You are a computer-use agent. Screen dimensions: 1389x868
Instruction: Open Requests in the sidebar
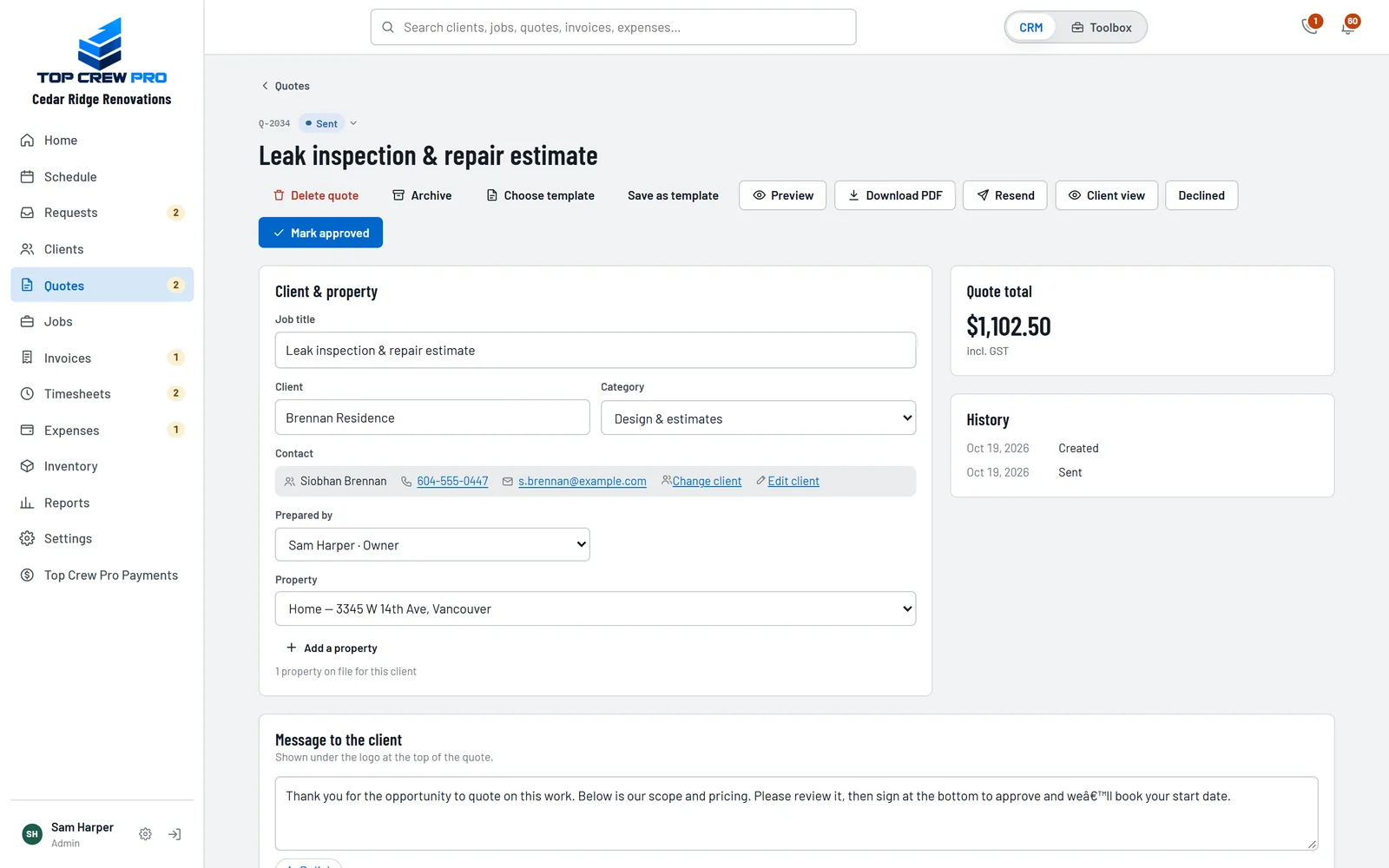102,213
